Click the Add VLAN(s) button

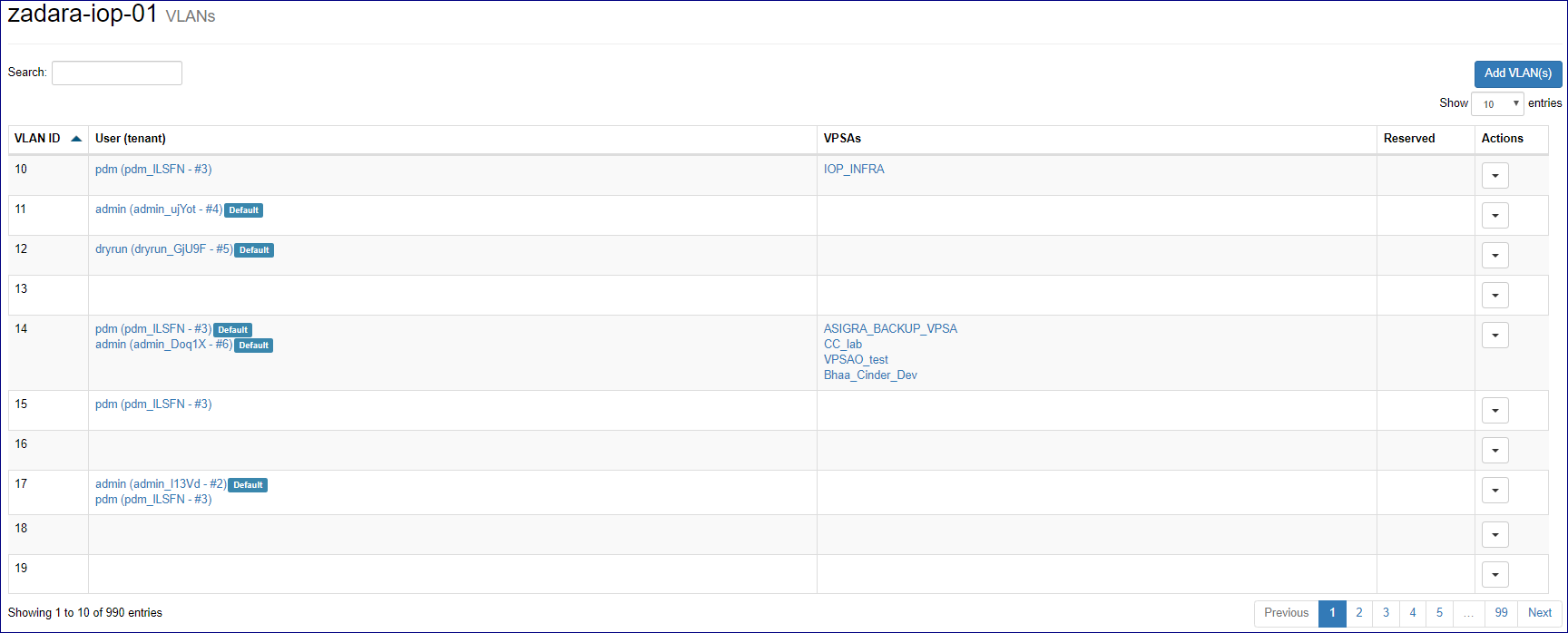[1517, 73]
